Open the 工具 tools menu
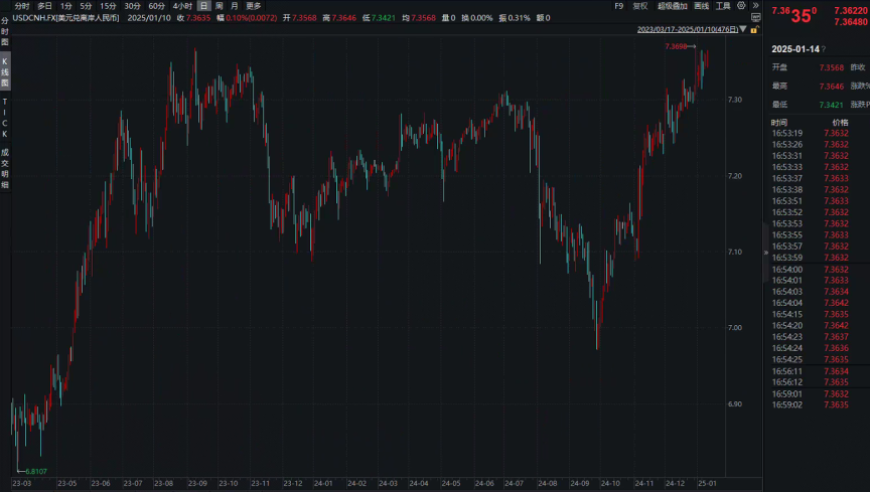The image size is (870, 492). tap(723, 6)
